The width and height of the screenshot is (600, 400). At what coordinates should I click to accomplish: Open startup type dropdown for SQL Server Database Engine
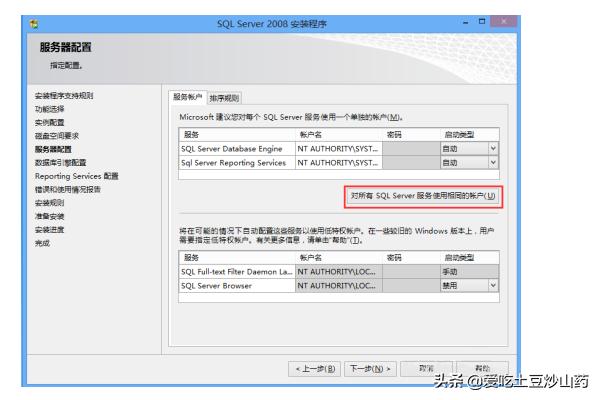493,148
